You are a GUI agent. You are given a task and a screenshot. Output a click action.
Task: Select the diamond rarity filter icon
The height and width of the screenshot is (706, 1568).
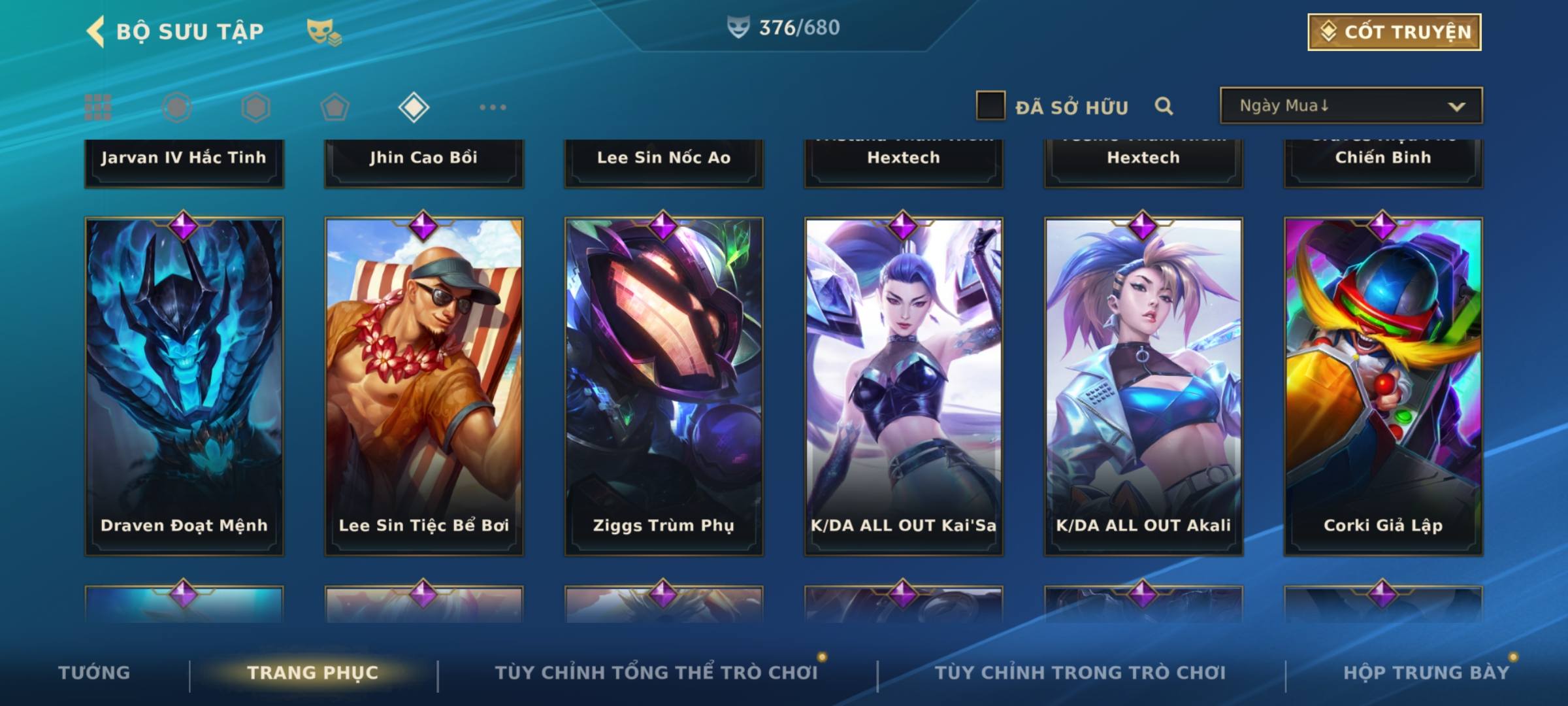pyautogui.click(x=414, y=107)
